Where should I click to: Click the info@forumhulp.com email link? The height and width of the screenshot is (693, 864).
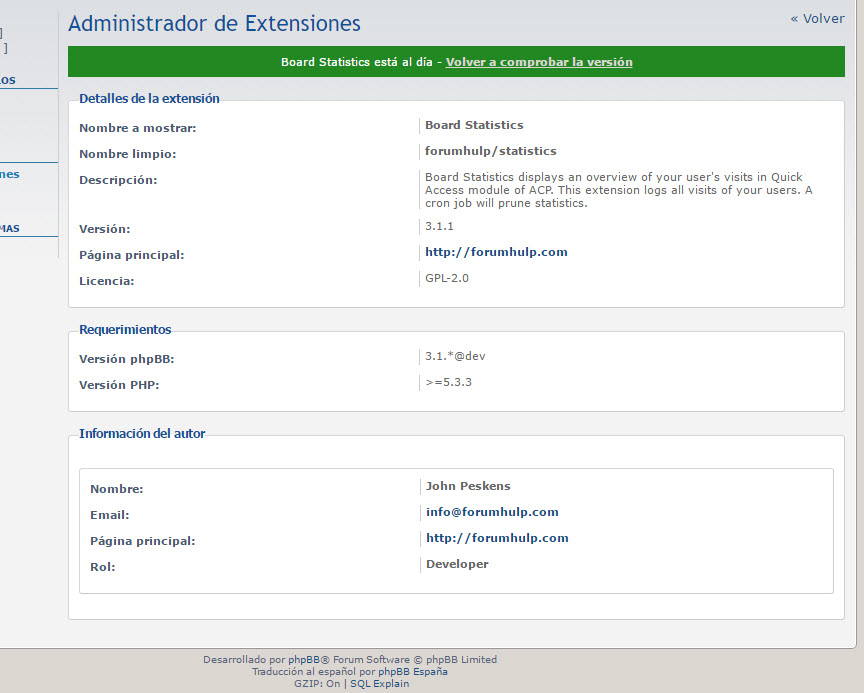tap(492, 512)
